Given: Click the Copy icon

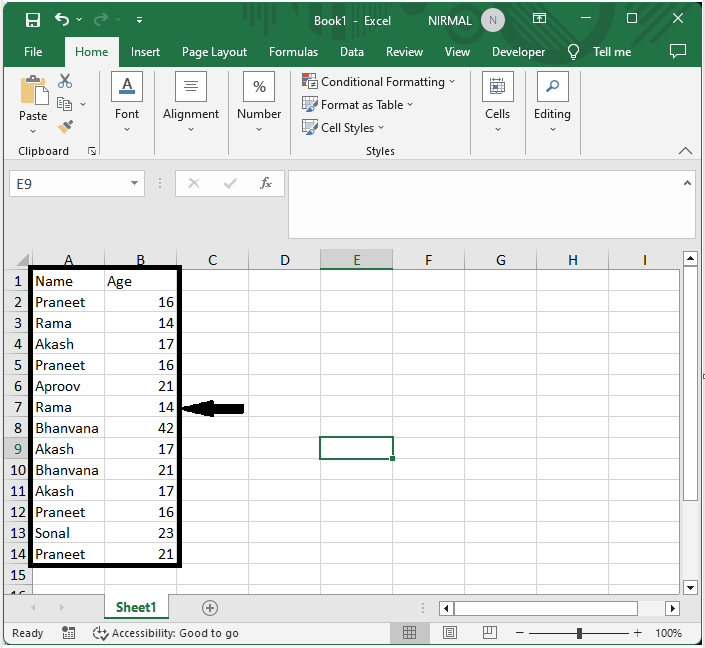Looking at the screenshot, I should pos(64,104).
